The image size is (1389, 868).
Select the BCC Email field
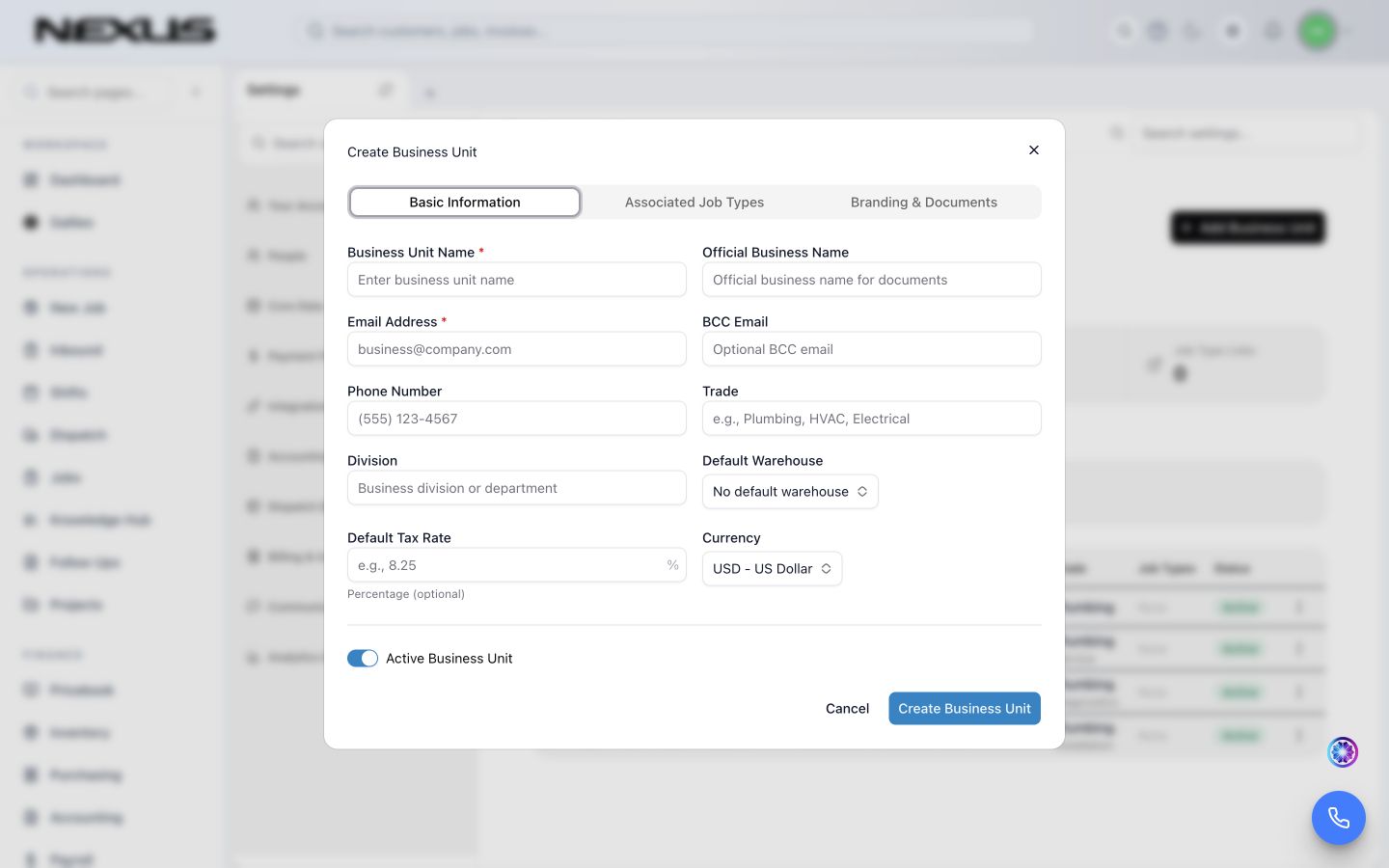pyautogui.click(x=872, y=349)
